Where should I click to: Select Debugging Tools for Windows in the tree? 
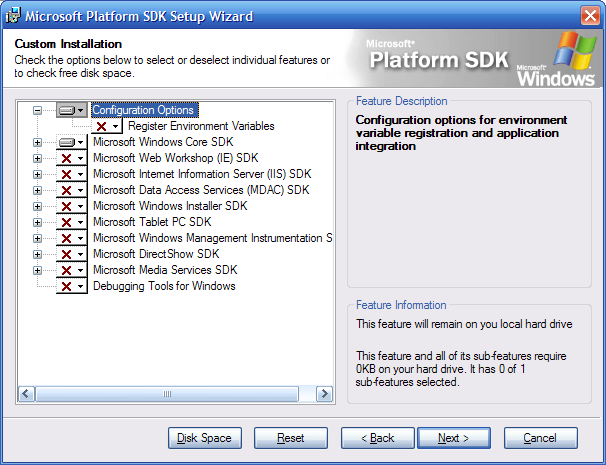(x=164, y=286)
